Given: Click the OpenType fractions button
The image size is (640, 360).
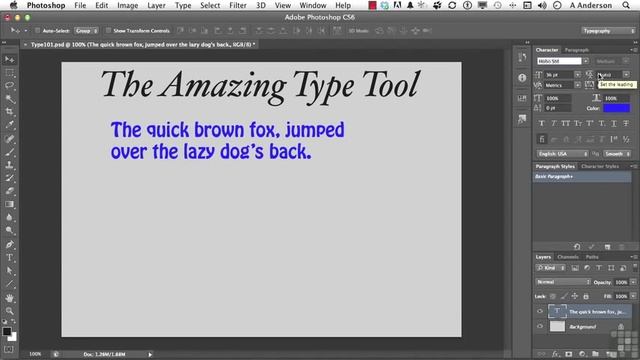Looking at the screenshot, I should 626,140.
